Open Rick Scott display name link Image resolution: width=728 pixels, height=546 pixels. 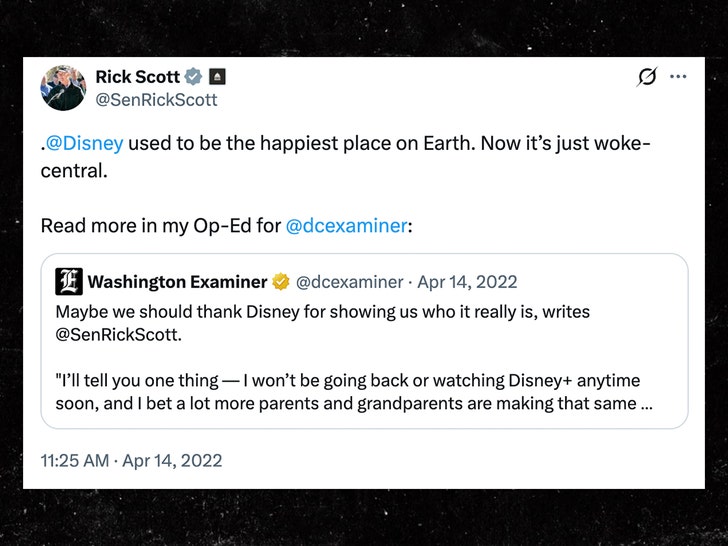[137, 77]
